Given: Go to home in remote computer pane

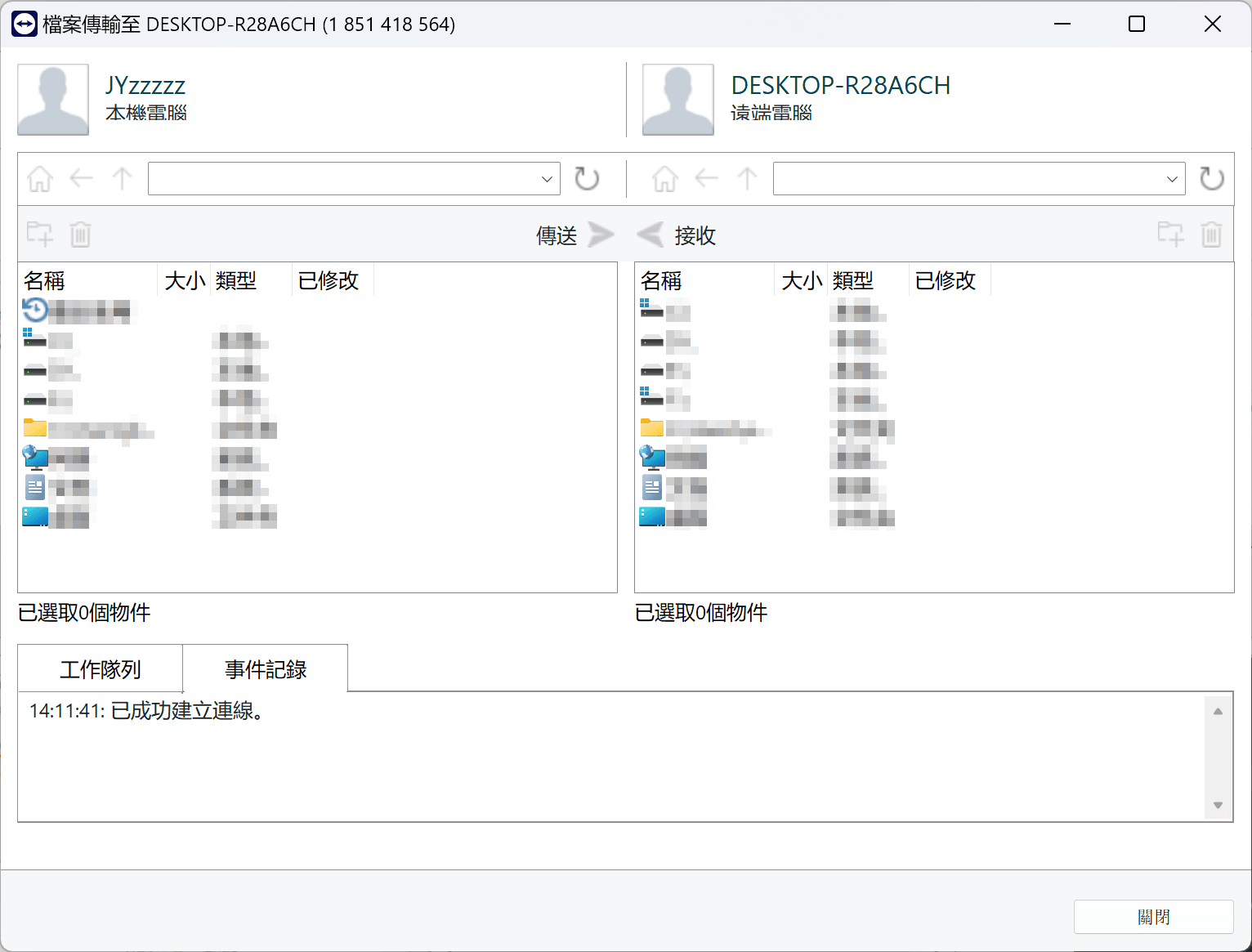Looking at the screenshot, I should point(665,178).
